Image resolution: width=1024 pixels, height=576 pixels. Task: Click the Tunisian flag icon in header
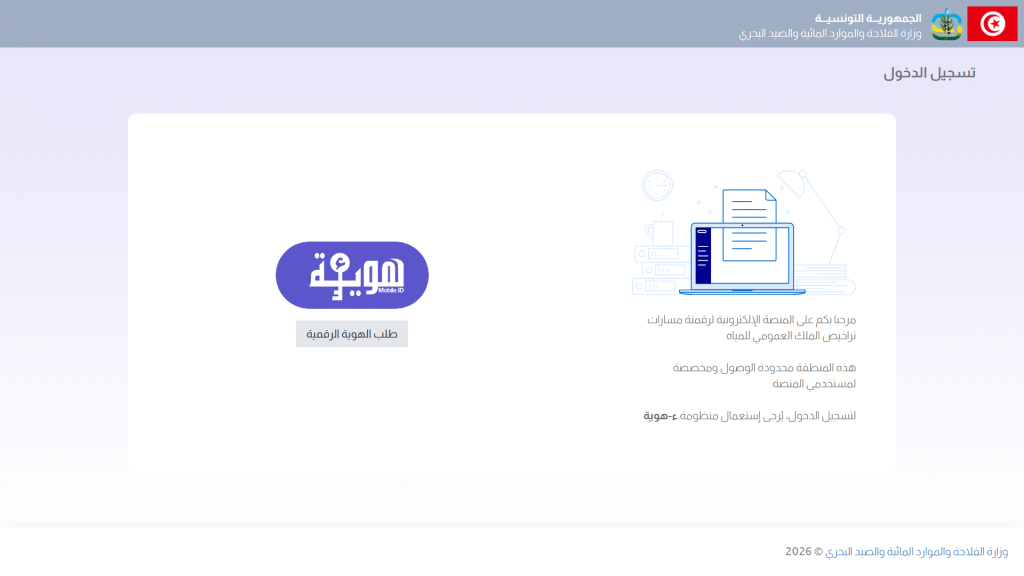tap(991, 24)
